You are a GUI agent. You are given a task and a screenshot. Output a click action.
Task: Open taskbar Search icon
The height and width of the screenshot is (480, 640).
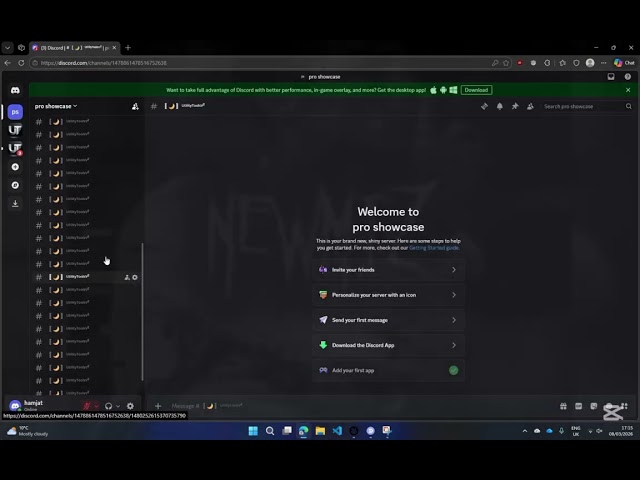270,431
